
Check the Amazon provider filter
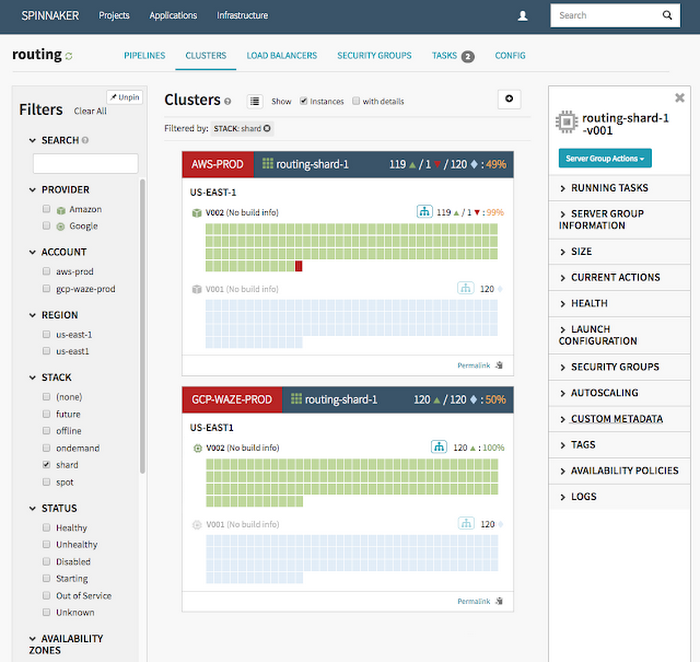pyautogui.click(x=46, y=208)
